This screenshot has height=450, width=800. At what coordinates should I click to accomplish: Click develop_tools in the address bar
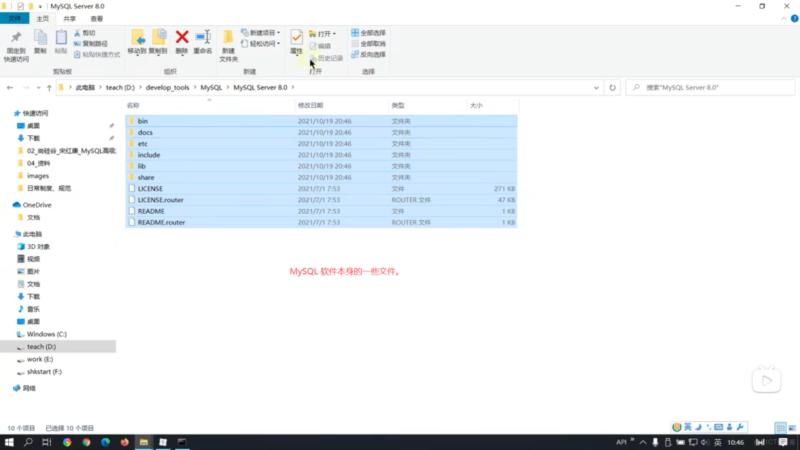click(x=167, y=88)
